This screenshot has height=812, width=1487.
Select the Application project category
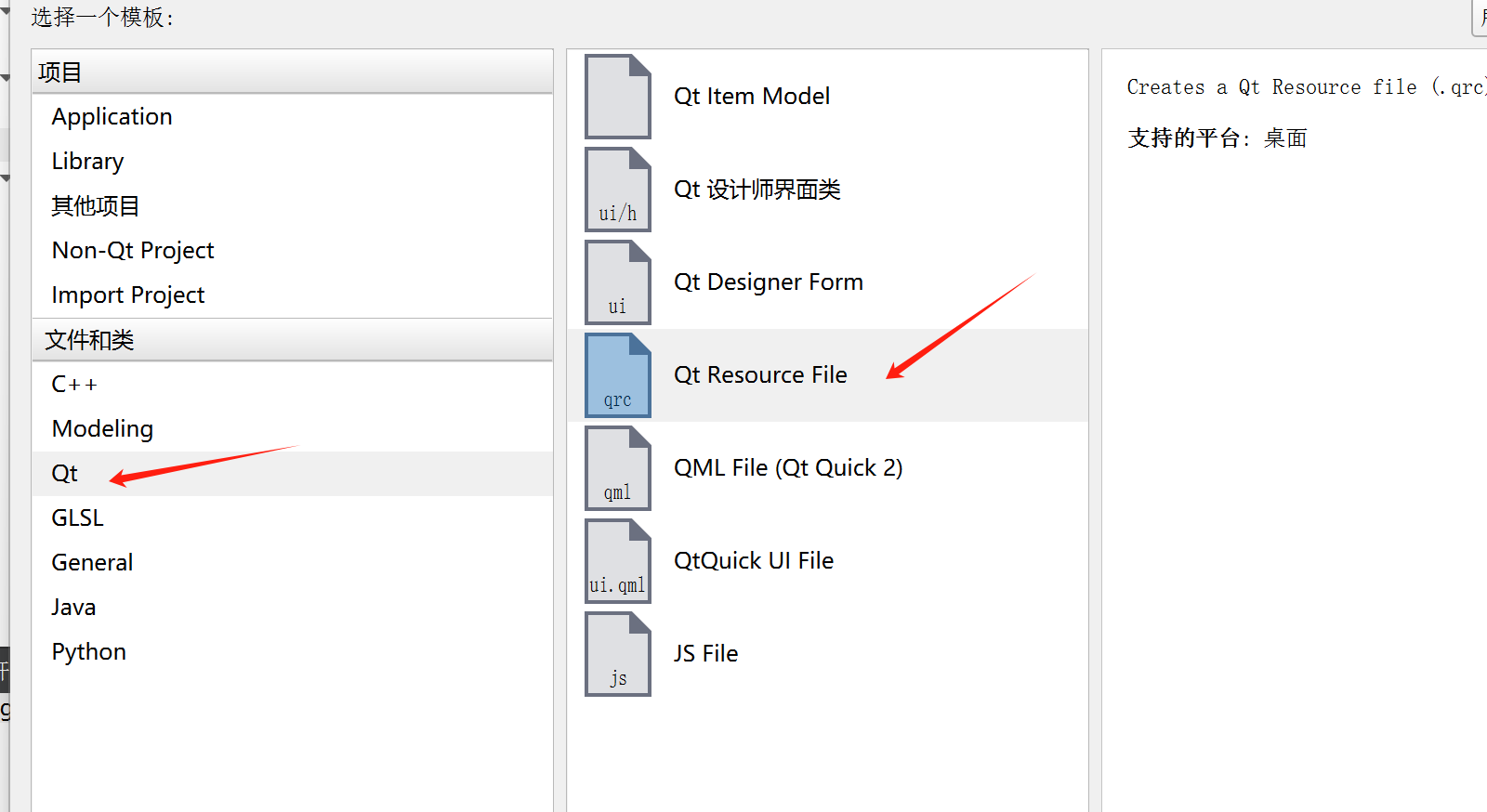[x=293, y=117]
